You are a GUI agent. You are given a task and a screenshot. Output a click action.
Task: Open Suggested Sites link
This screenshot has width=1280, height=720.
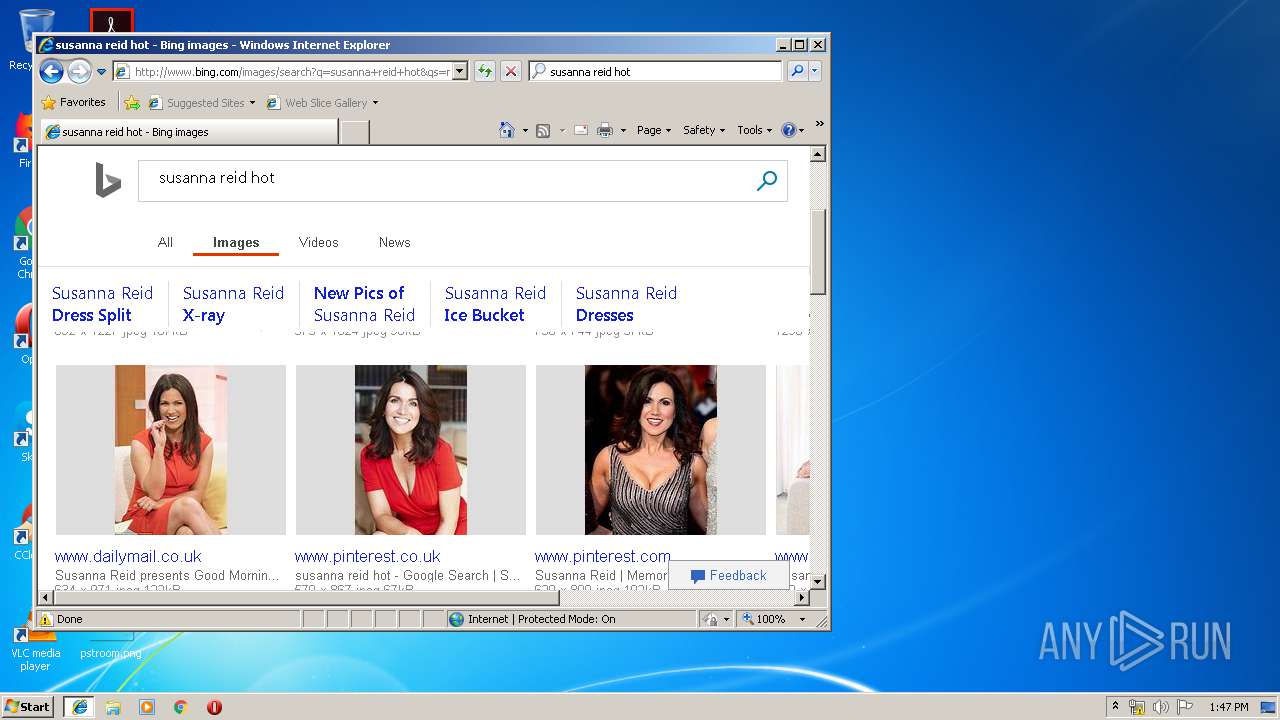point(201,102)
